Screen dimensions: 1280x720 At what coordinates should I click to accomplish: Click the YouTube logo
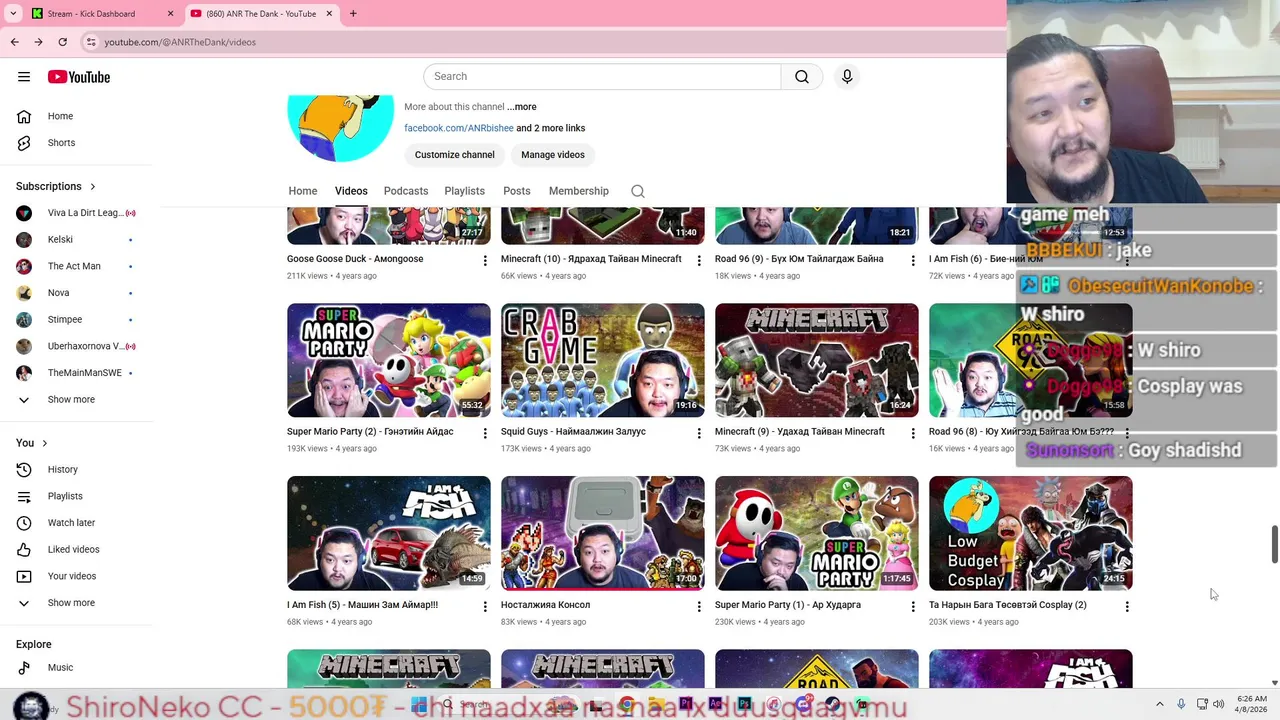(x=78, y=77)
